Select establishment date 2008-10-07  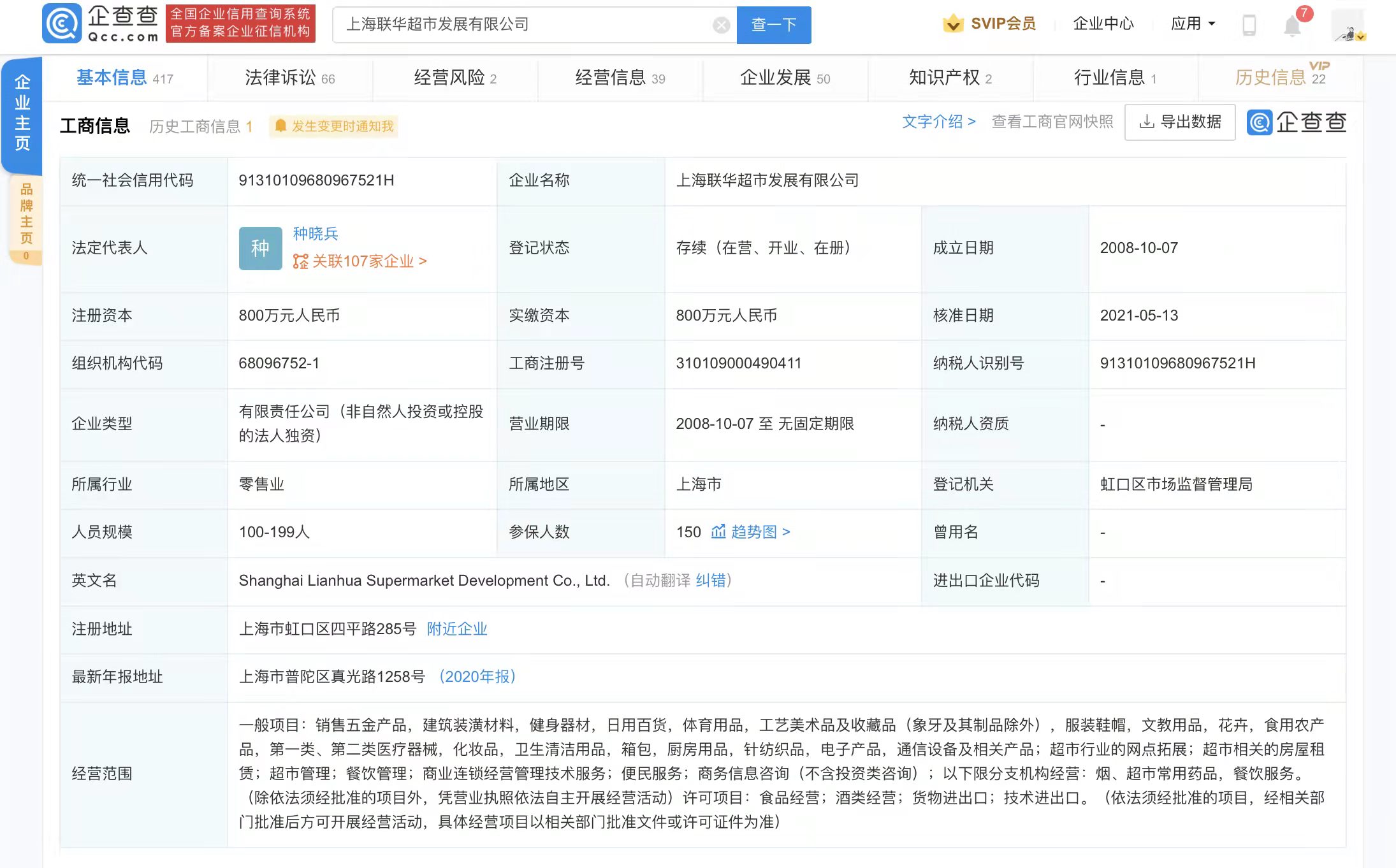coord(1139,248)
